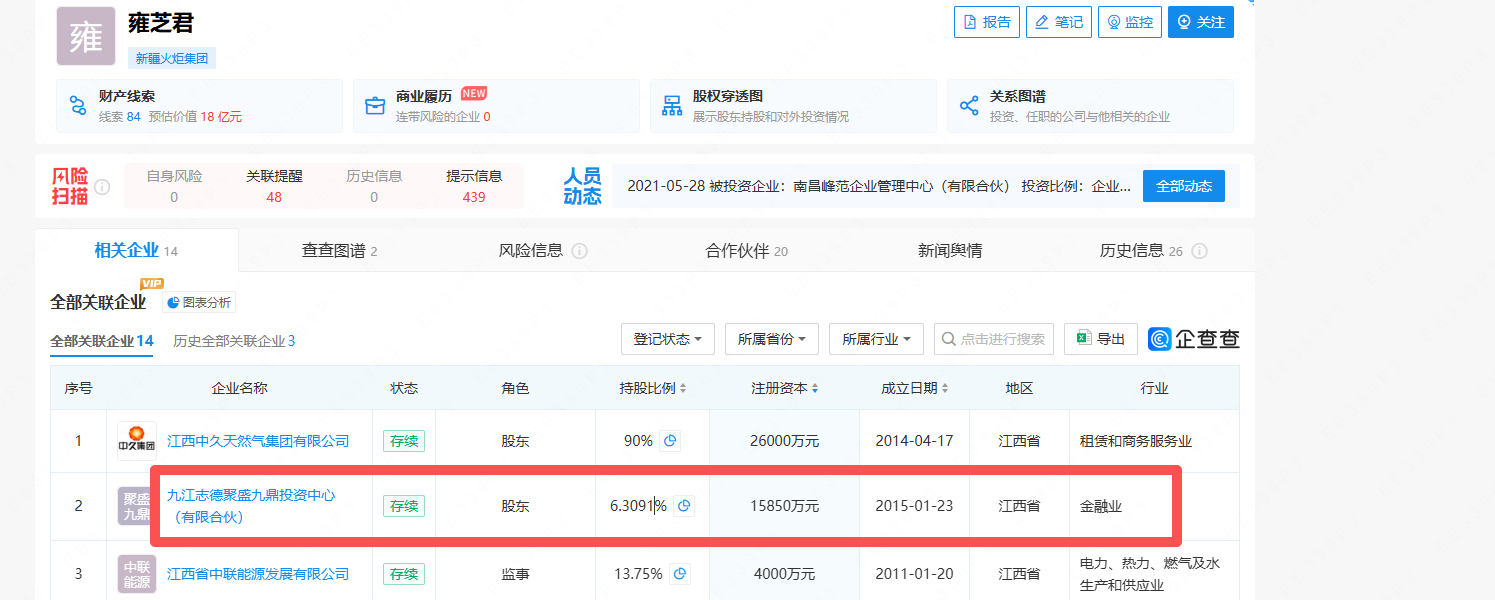
Task: Select the 全部关联企业 14 sub-tab
Action: tap(102, 341)
